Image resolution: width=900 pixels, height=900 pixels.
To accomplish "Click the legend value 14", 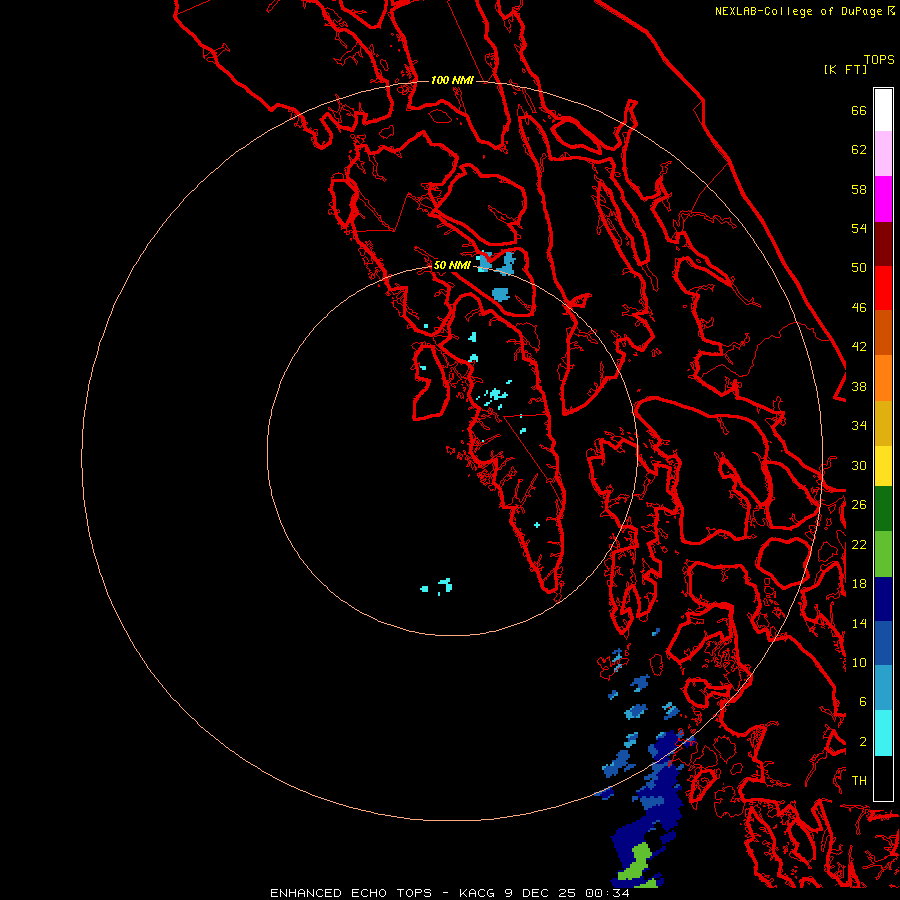I will point(859,623).
